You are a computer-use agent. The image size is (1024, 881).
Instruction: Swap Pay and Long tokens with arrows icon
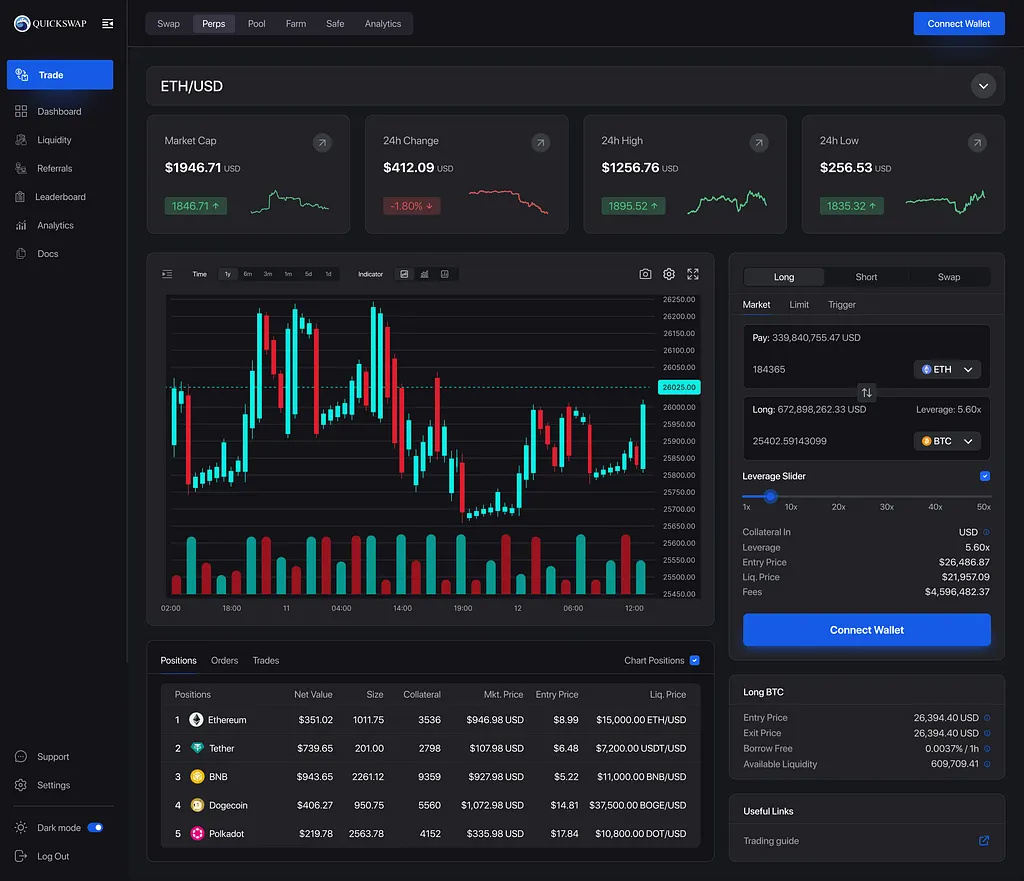[867, 392]
